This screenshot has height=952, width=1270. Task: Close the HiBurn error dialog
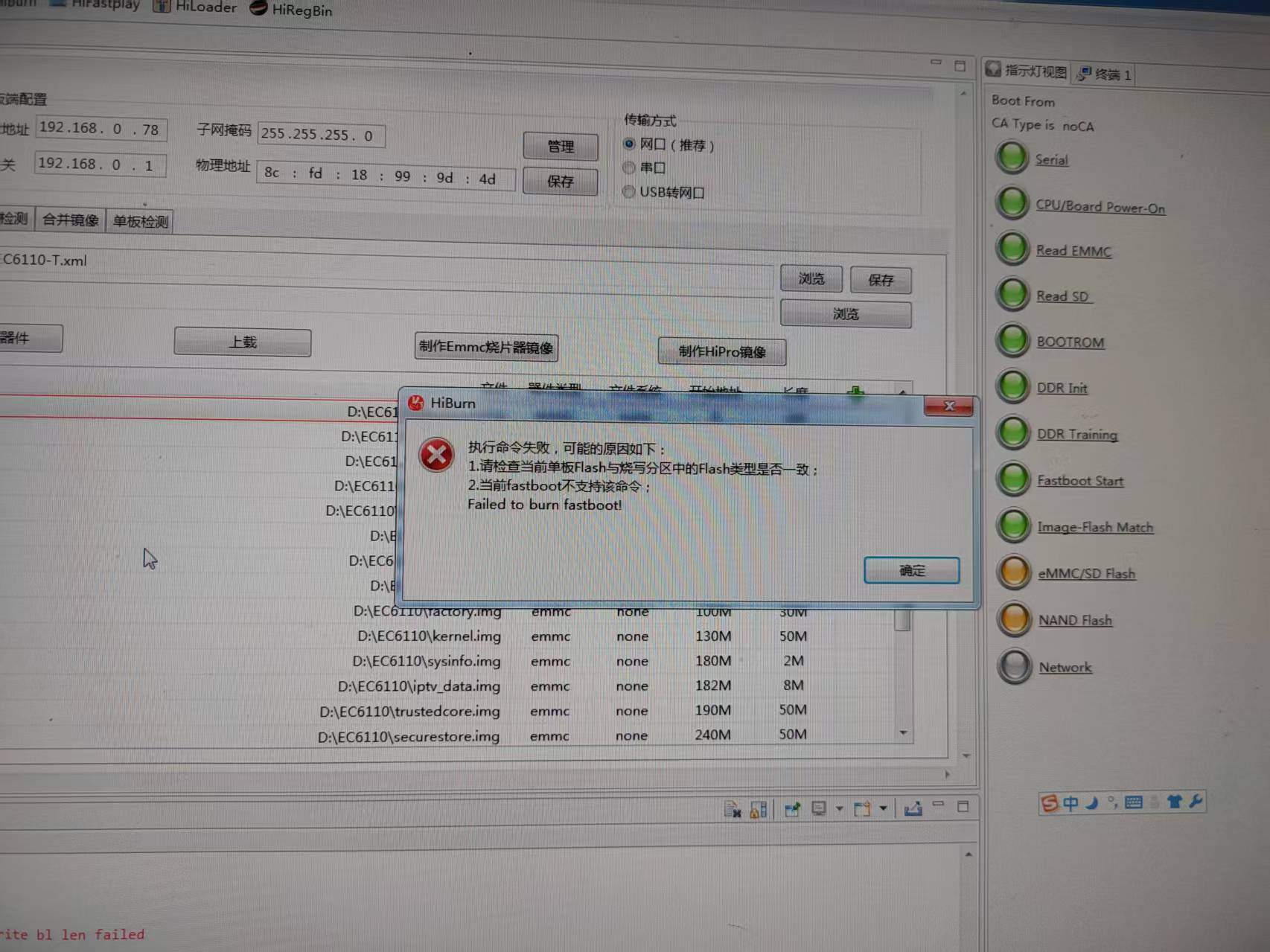click(x=948, y=406)
